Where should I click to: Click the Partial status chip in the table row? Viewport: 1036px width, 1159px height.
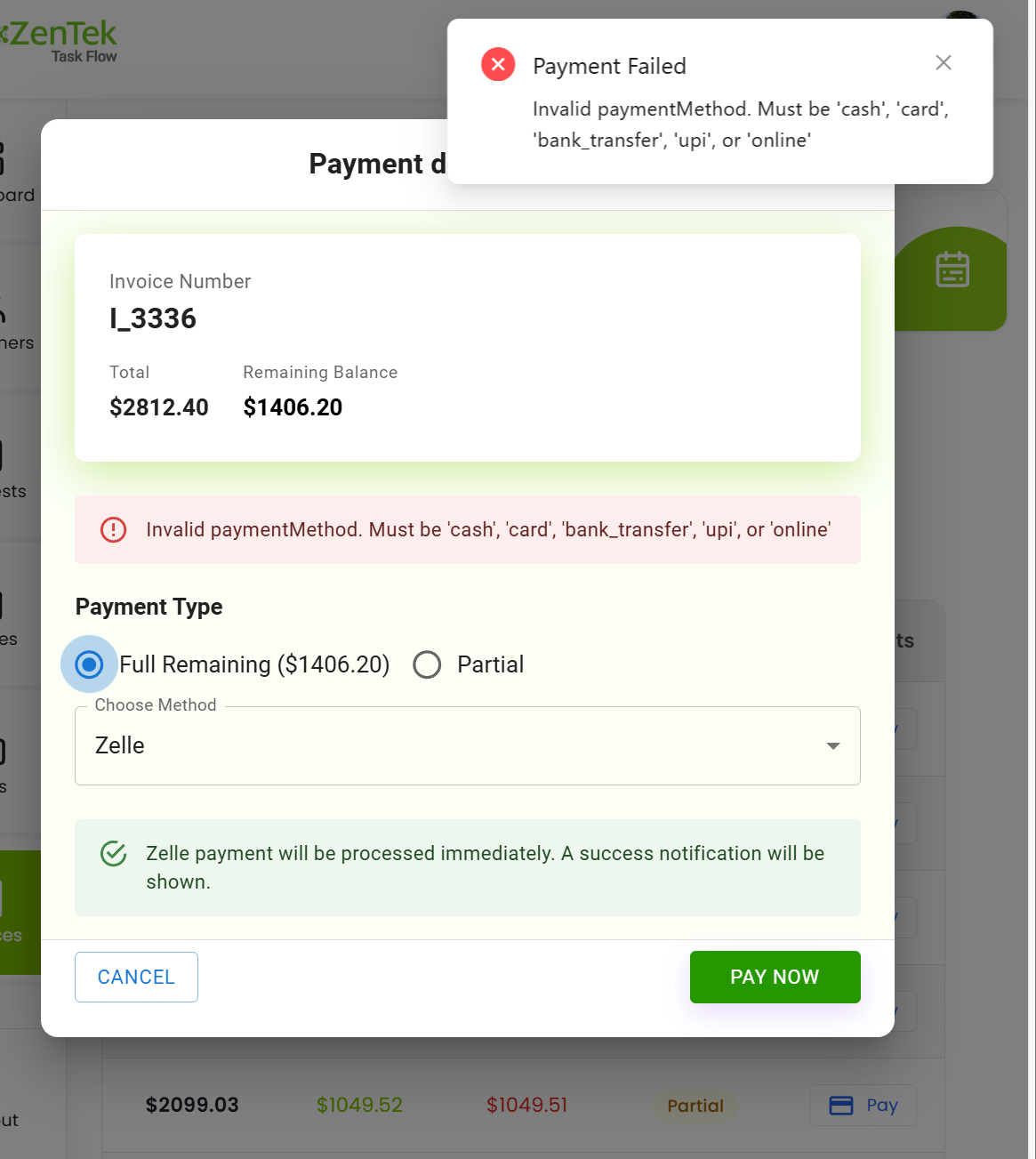point(695,1106)
